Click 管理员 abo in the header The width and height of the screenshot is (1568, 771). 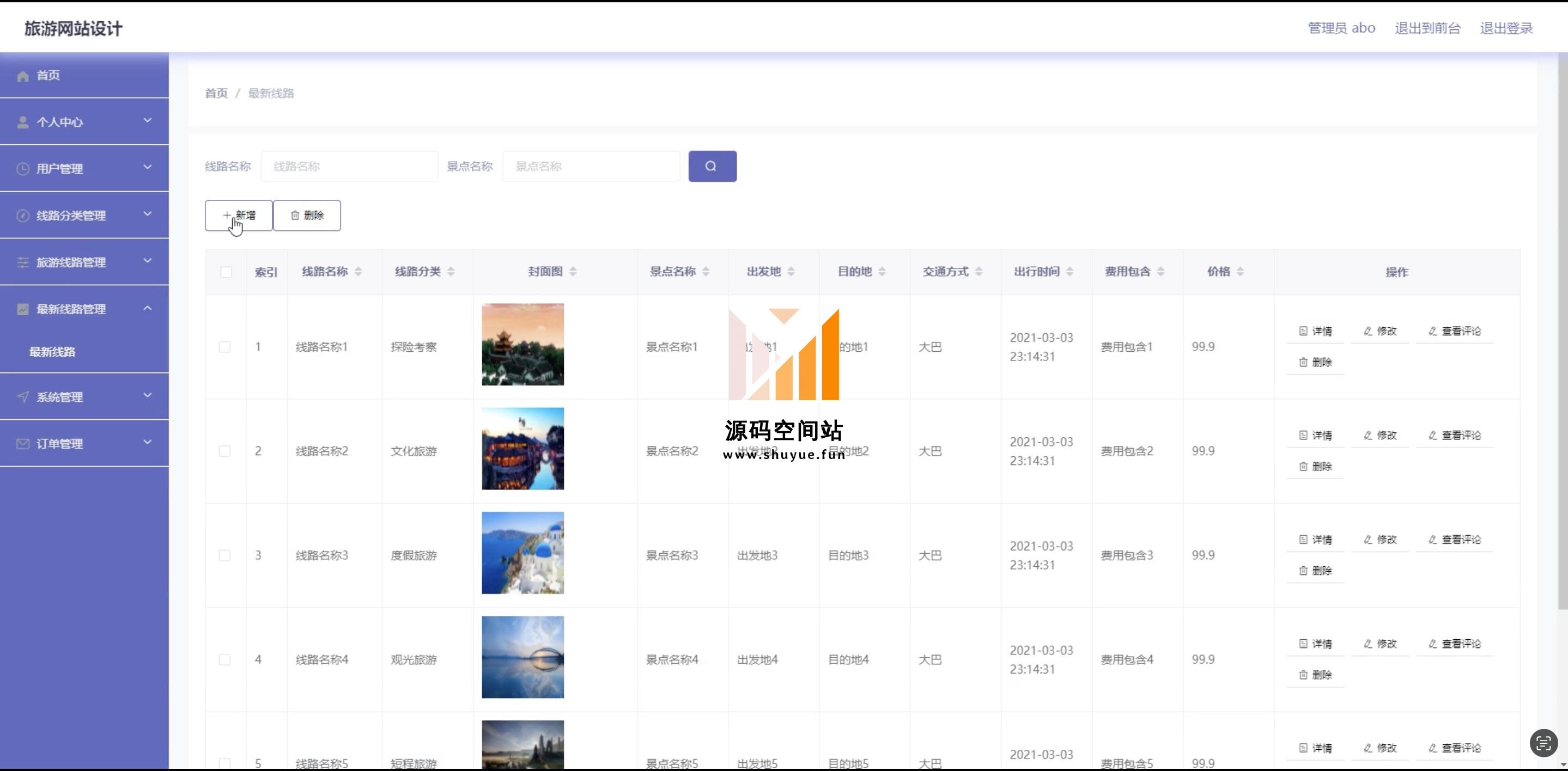point(1341,28)
